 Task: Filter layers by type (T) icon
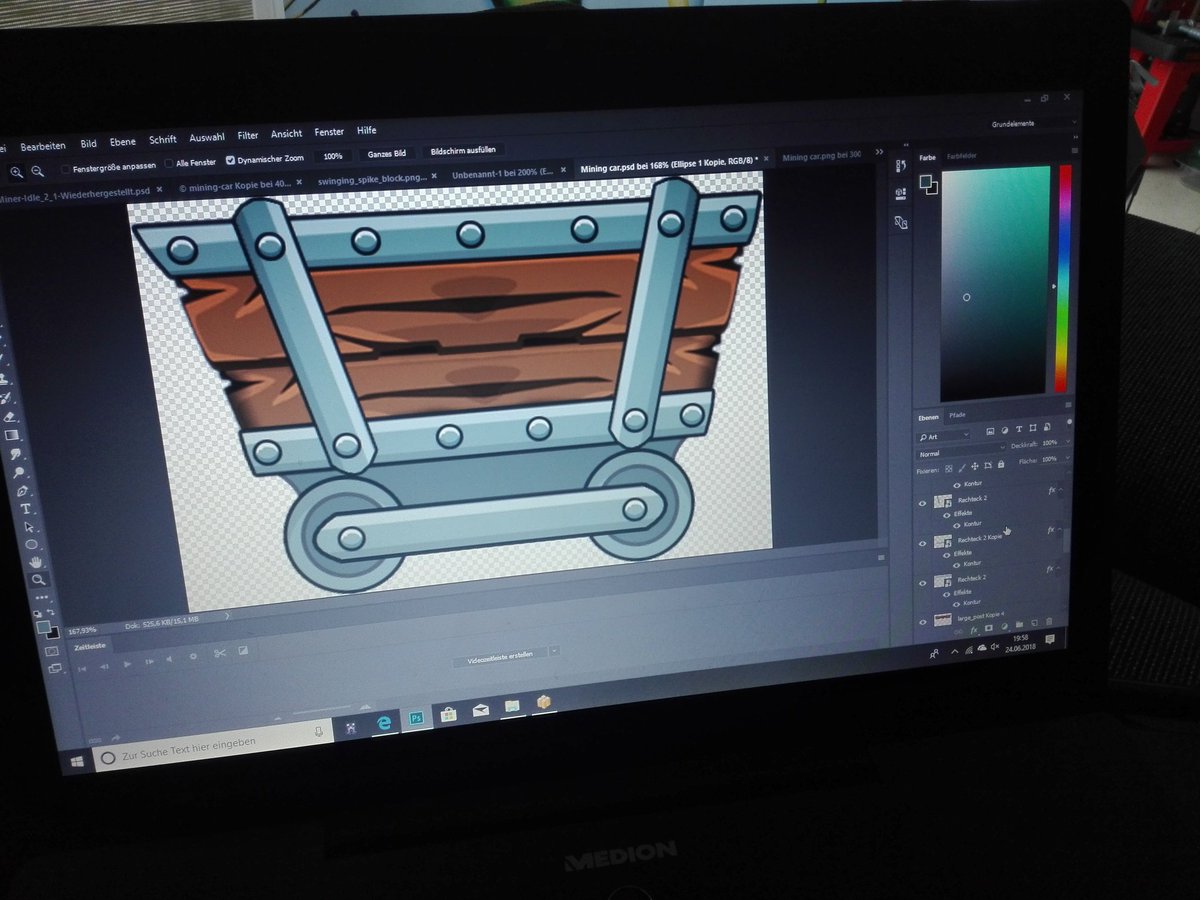tap(1019, 429)
